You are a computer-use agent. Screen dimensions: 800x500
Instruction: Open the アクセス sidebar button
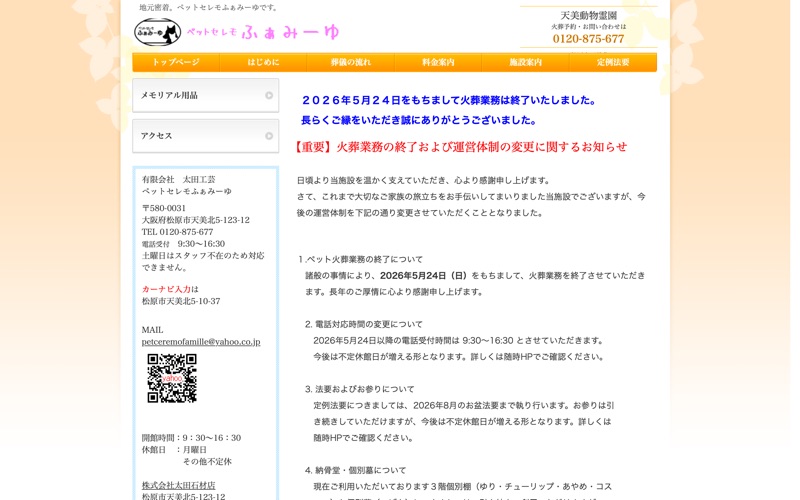206,136
